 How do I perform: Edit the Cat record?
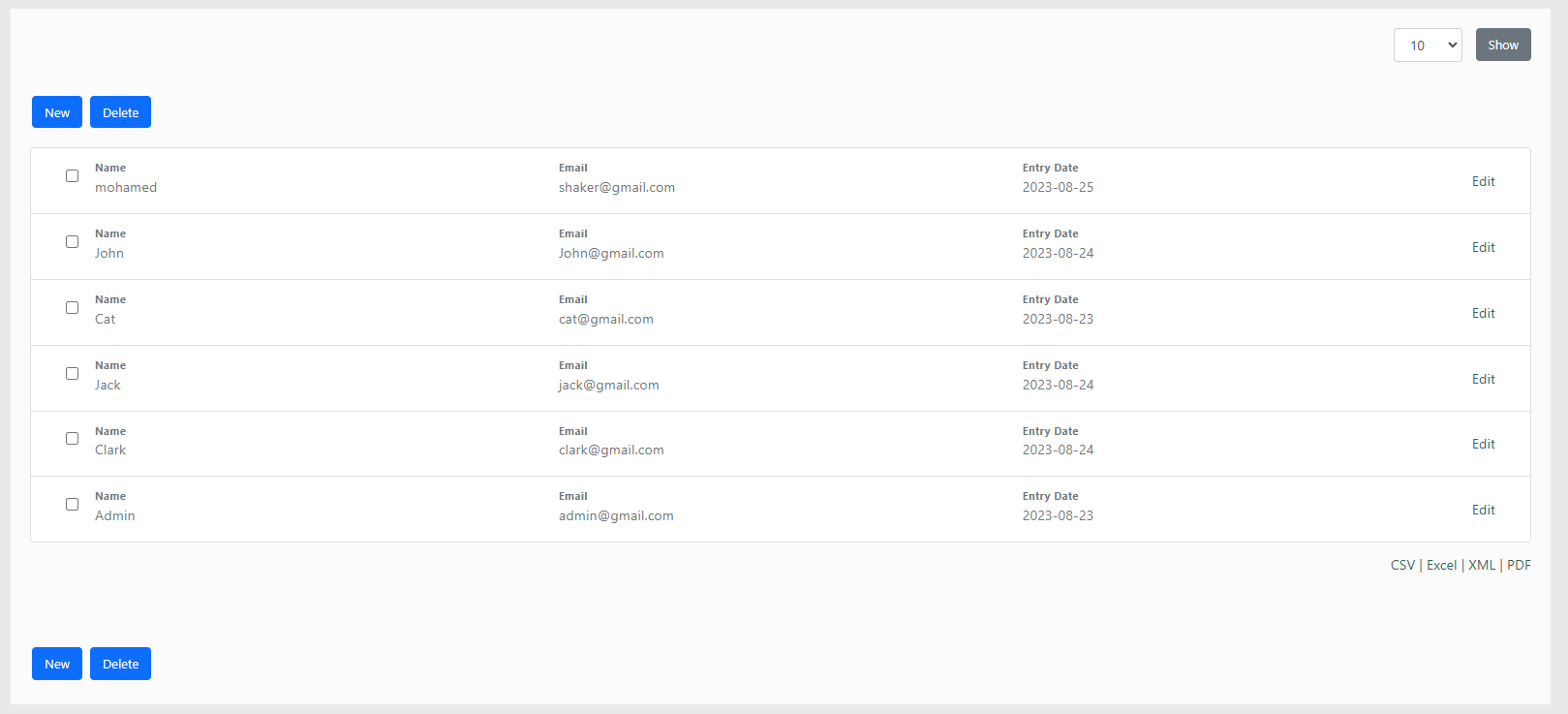click(1483, 313)
